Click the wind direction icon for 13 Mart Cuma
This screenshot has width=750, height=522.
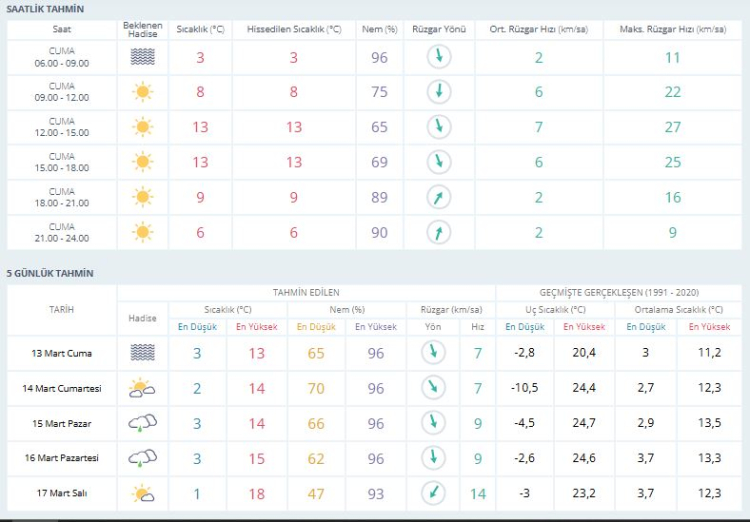[432, 352]
